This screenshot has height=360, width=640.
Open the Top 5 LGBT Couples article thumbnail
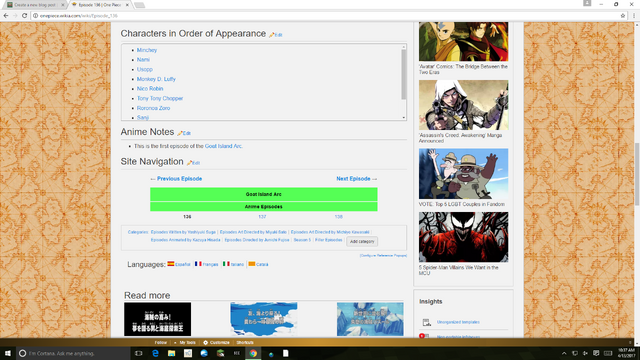click(x=463, y=173)
